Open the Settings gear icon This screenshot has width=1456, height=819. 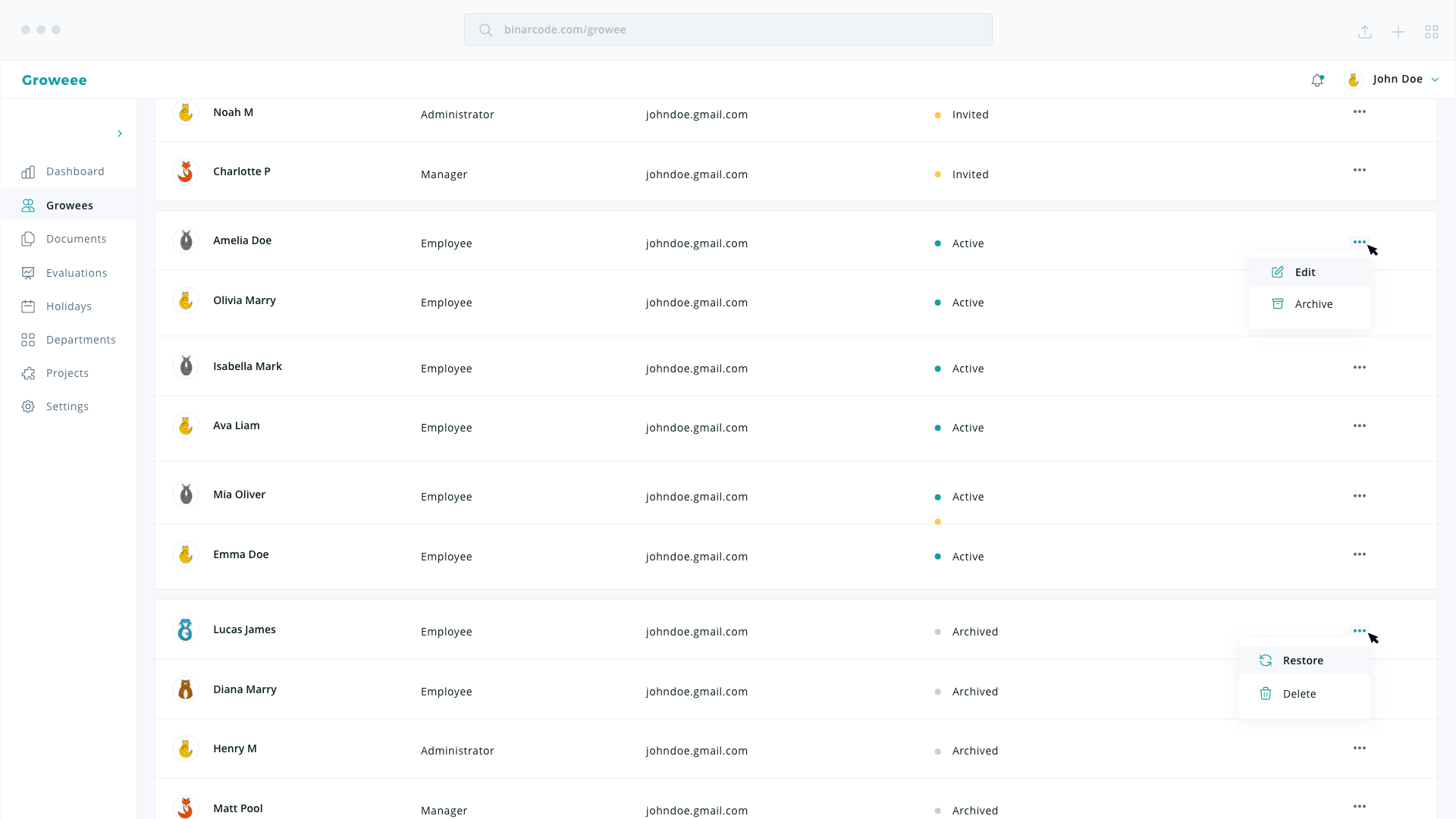pyautogui.click(x=28, y=406)
